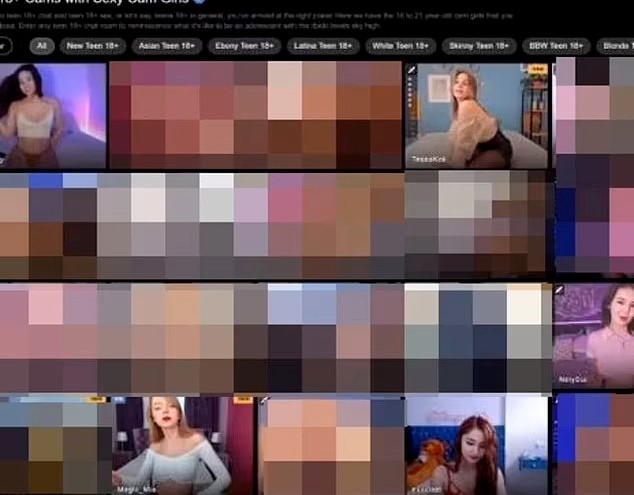This screenshot has width=634, height=495.
Task: Open the TessaKick room thumbnail
Action: (476, 115)
